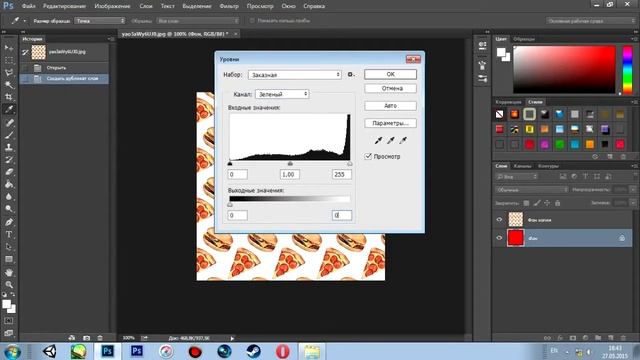Viewport: 640px width, 360px height.
Task: Toggle Quick Mask mode icon
Action: click(9, 321)
